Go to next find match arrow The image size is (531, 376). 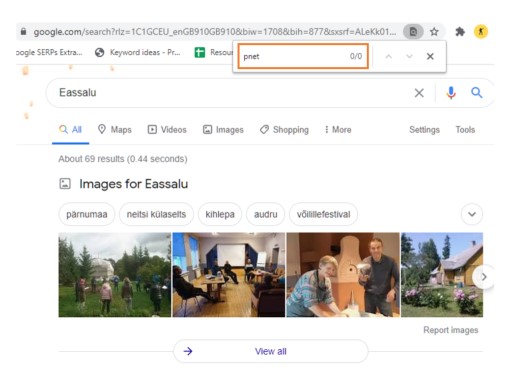[x=409, y=56]
